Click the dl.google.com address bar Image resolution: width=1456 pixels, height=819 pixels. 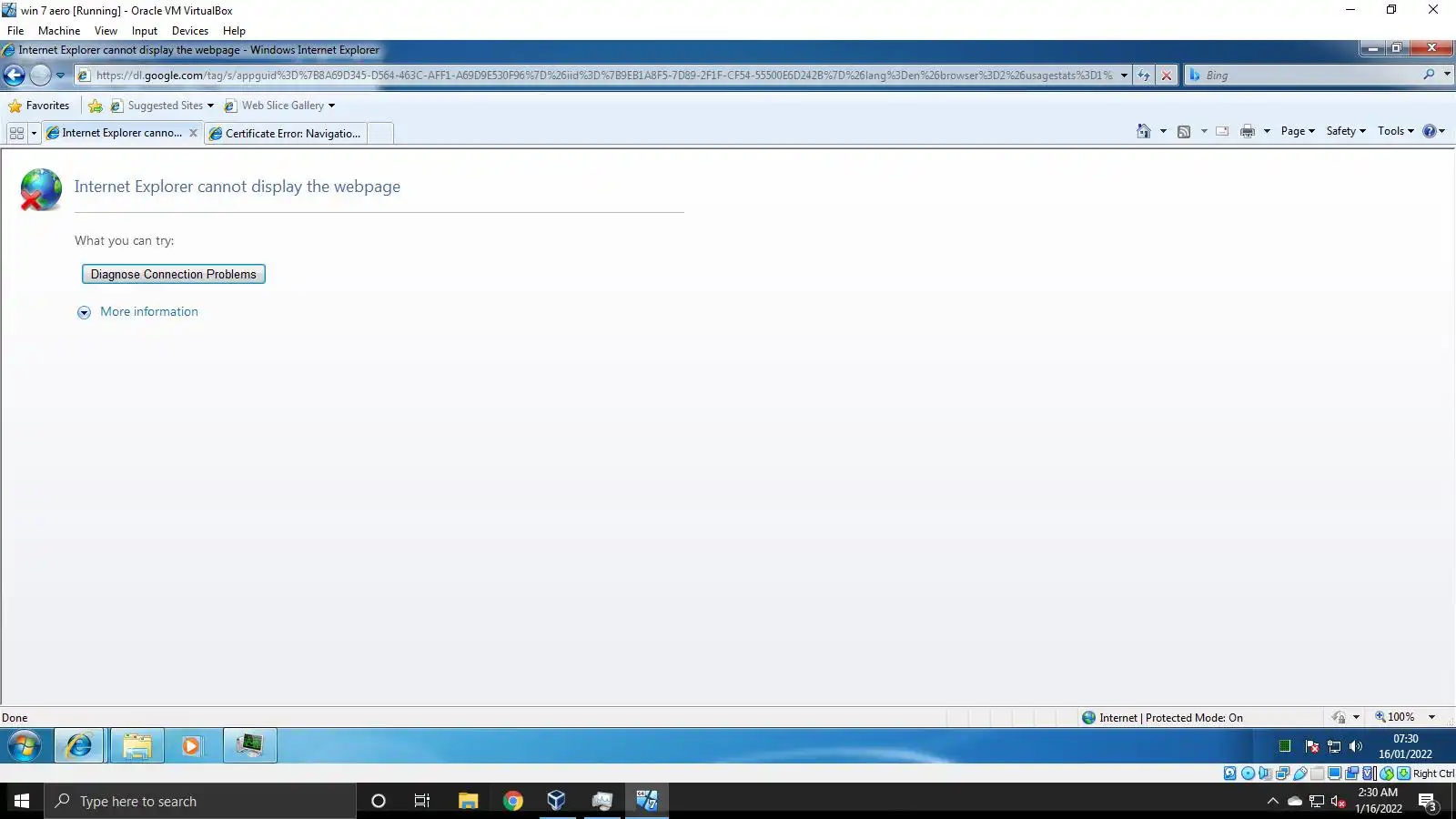coord(604,76)
